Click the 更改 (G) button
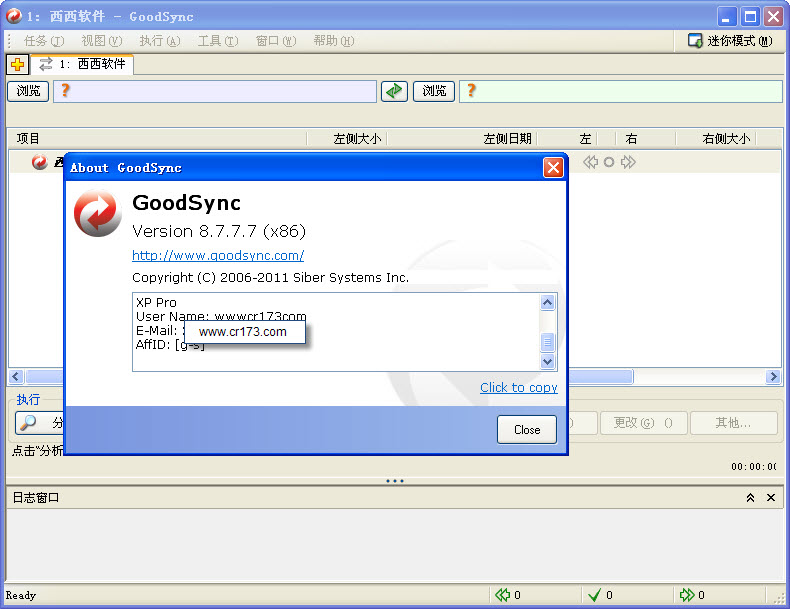Image resolution: width=790 pixels, height=609 pixels. 643,423
